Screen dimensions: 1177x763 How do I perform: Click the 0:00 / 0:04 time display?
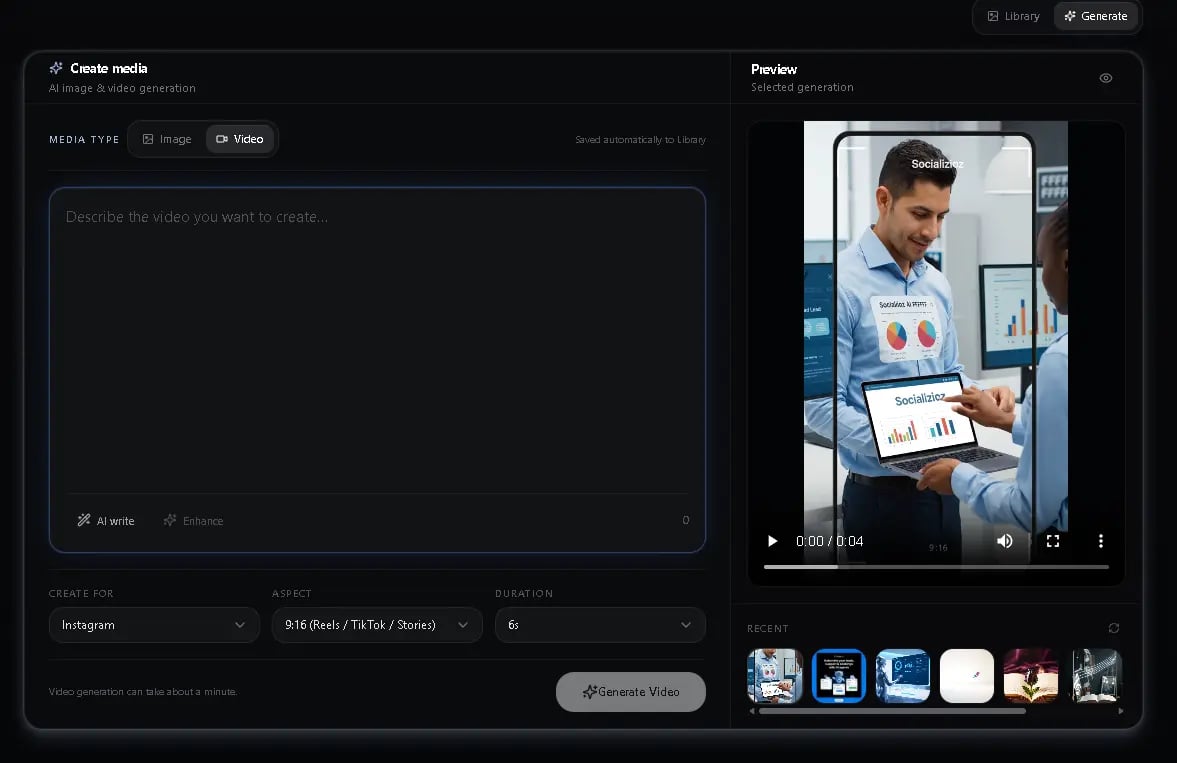pyautogui.click(x=829, y=541)
